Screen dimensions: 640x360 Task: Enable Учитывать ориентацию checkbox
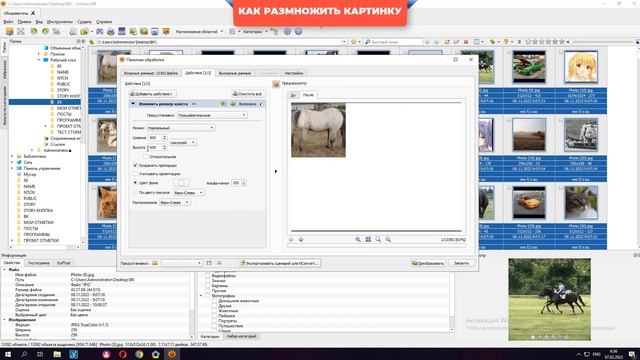click(x=136, y=174)
